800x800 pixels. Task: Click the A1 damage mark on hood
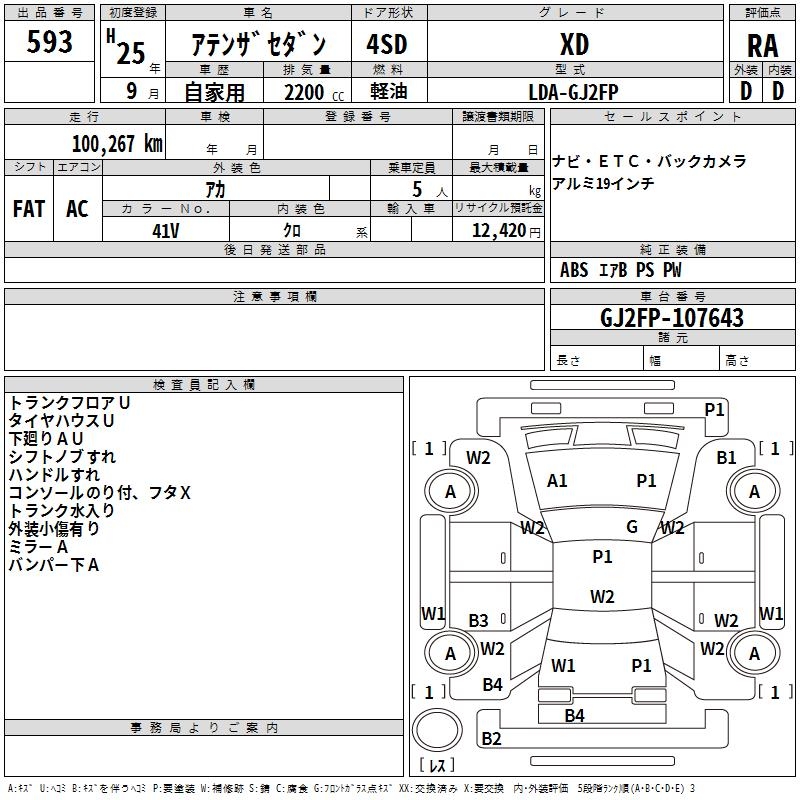click(x=558, y=481)
